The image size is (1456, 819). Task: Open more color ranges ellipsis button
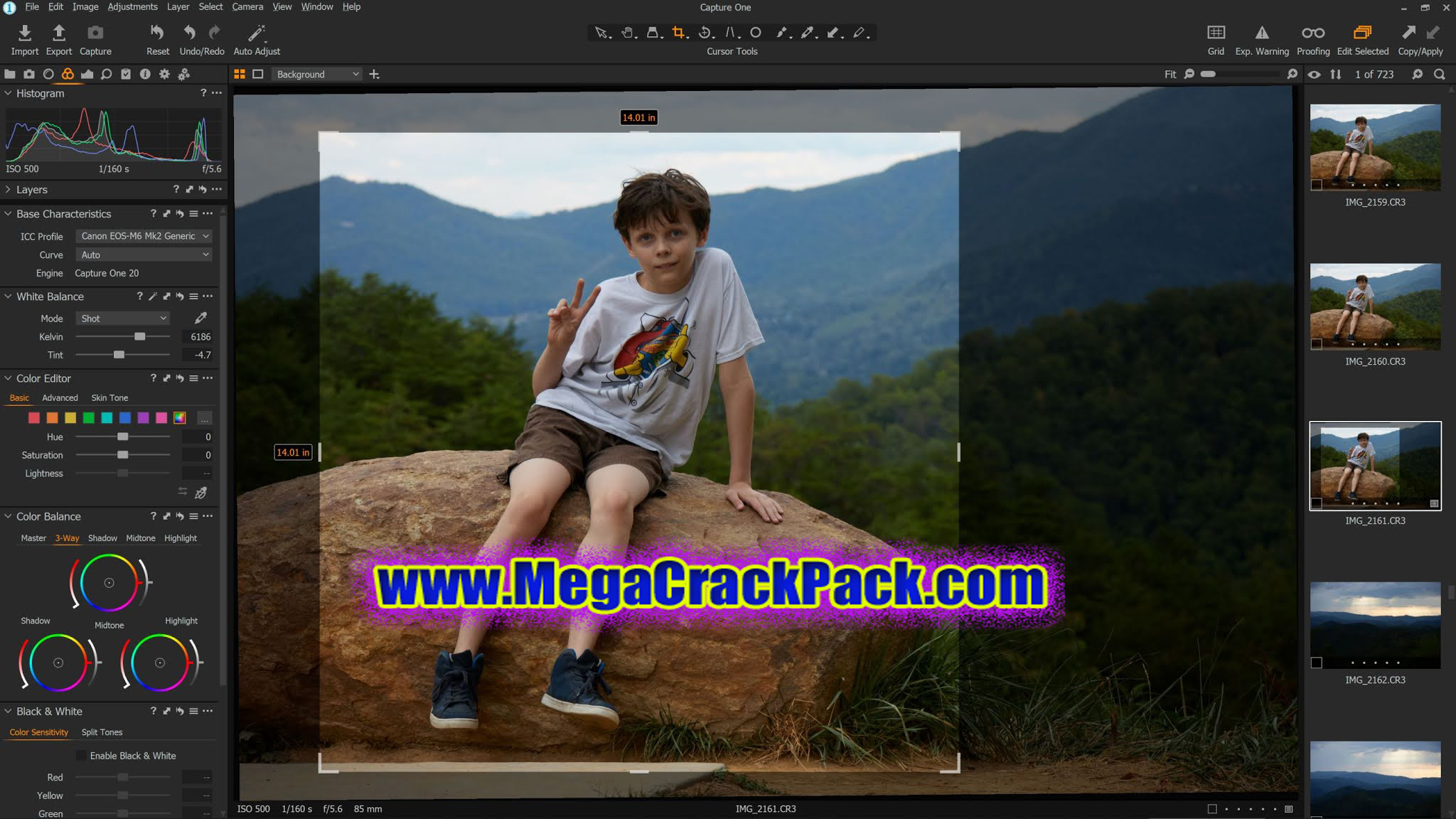[x=204, y=418]
